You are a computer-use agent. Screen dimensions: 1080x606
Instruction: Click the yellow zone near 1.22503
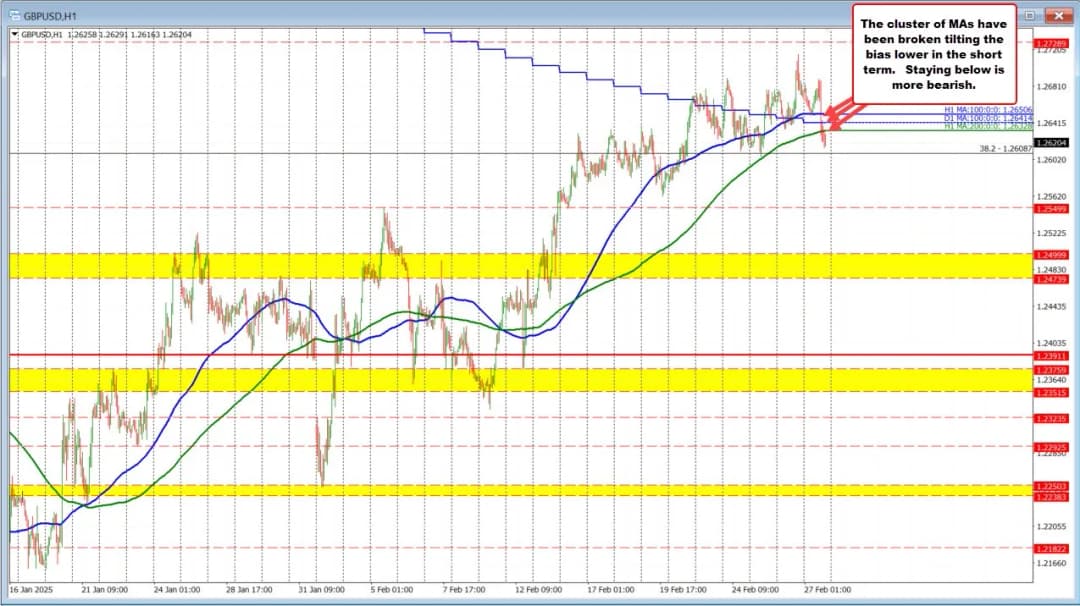[x=500, y=490]
